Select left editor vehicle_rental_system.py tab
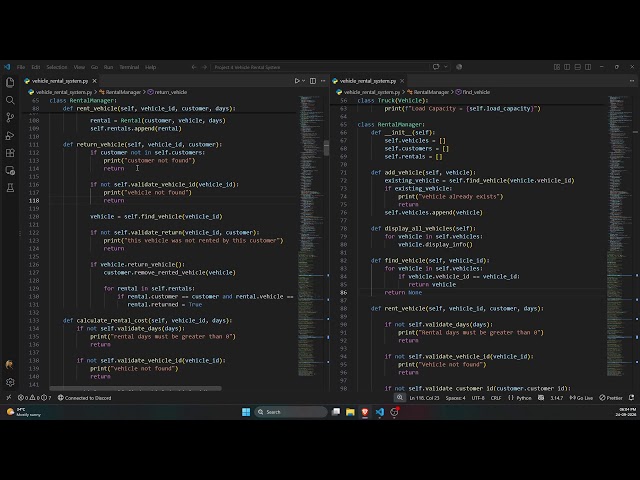 [x=60, y=81]
